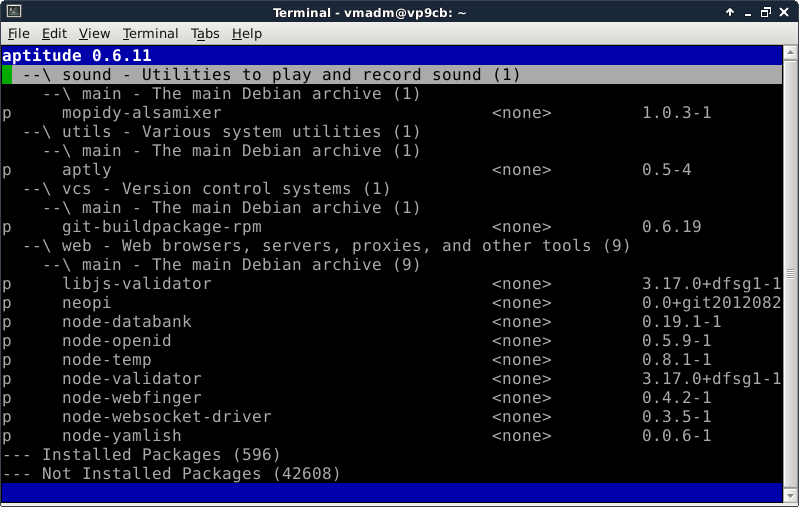Open the Tabs menu
The image size is (799, 507).
point(205,33)
